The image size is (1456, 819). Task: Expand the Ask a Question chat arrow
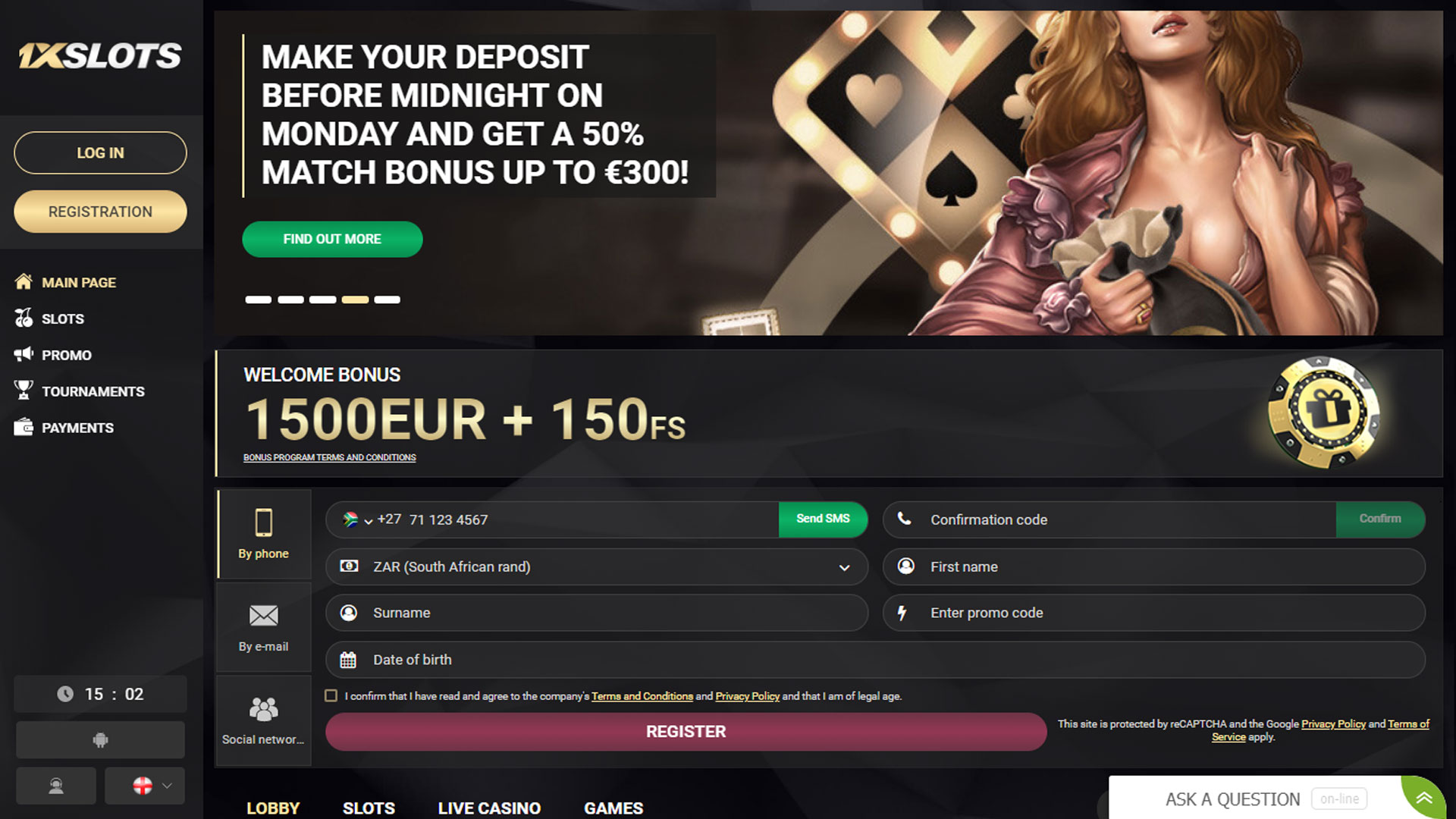(1423, 798)
